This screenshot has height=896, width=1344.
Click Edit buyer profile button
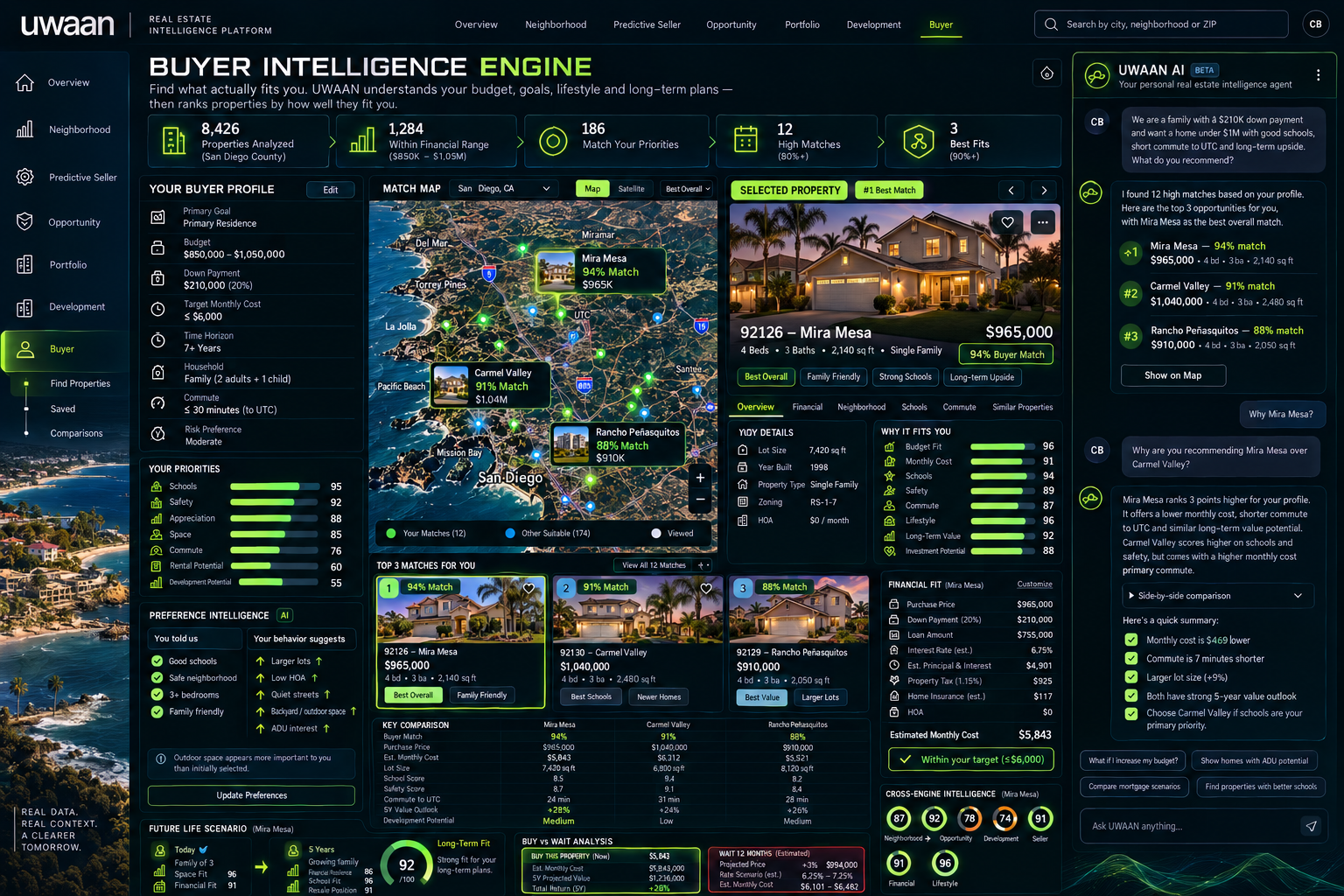pos(331,190)
